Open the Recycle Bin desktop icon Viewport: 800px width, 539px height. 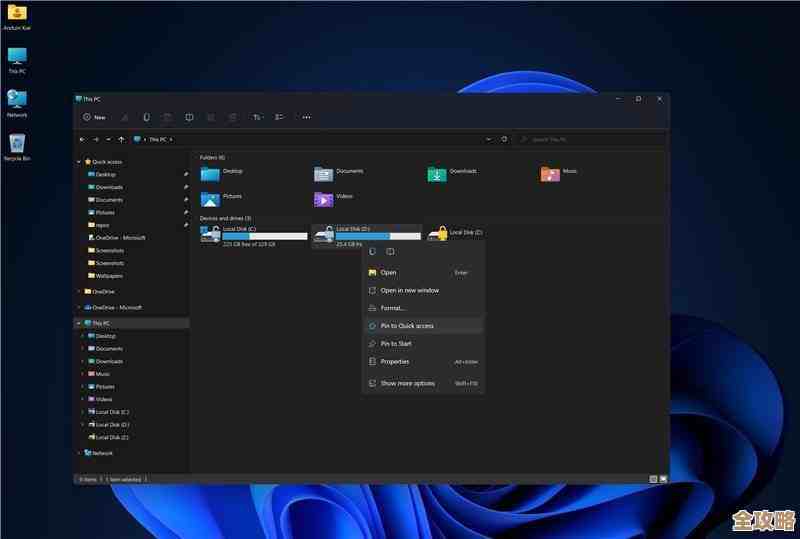point(17,146)
